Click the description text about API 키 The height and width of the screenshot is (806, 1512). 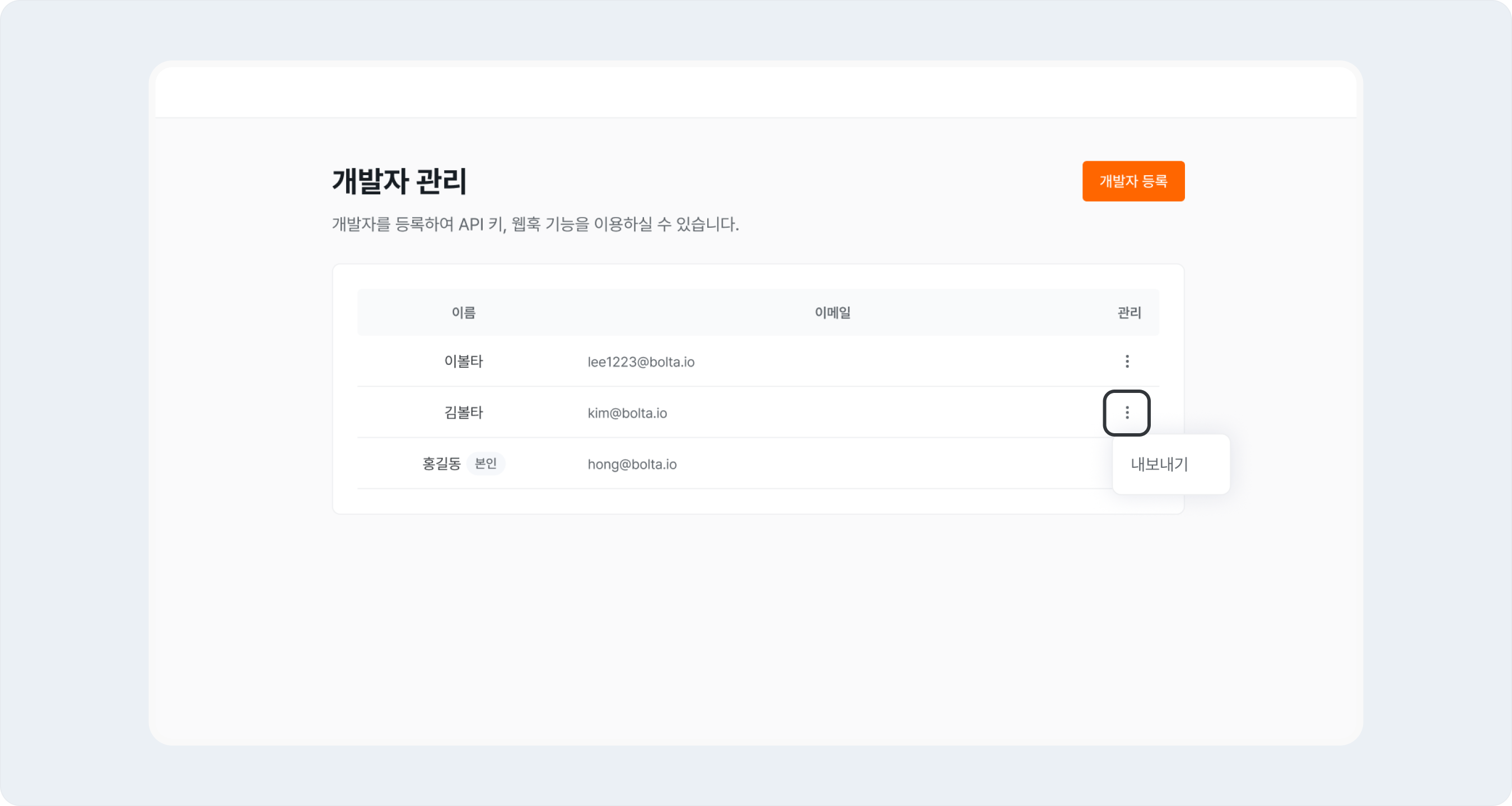(x=535, y=224)
